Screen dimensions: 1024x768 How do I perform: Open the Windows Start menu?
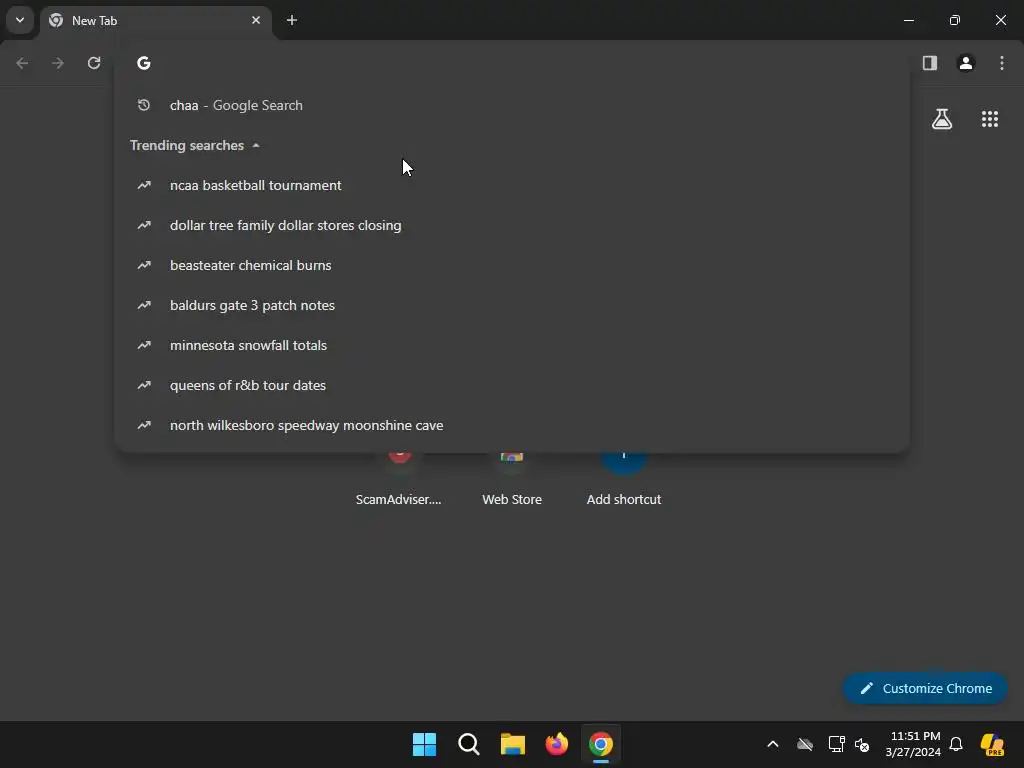424,744
